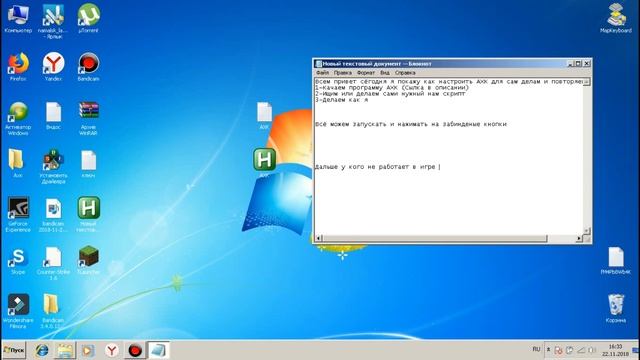Select the Wondershare Filmora desktop shortcut
640x360 pixels.
coord(18,311)
